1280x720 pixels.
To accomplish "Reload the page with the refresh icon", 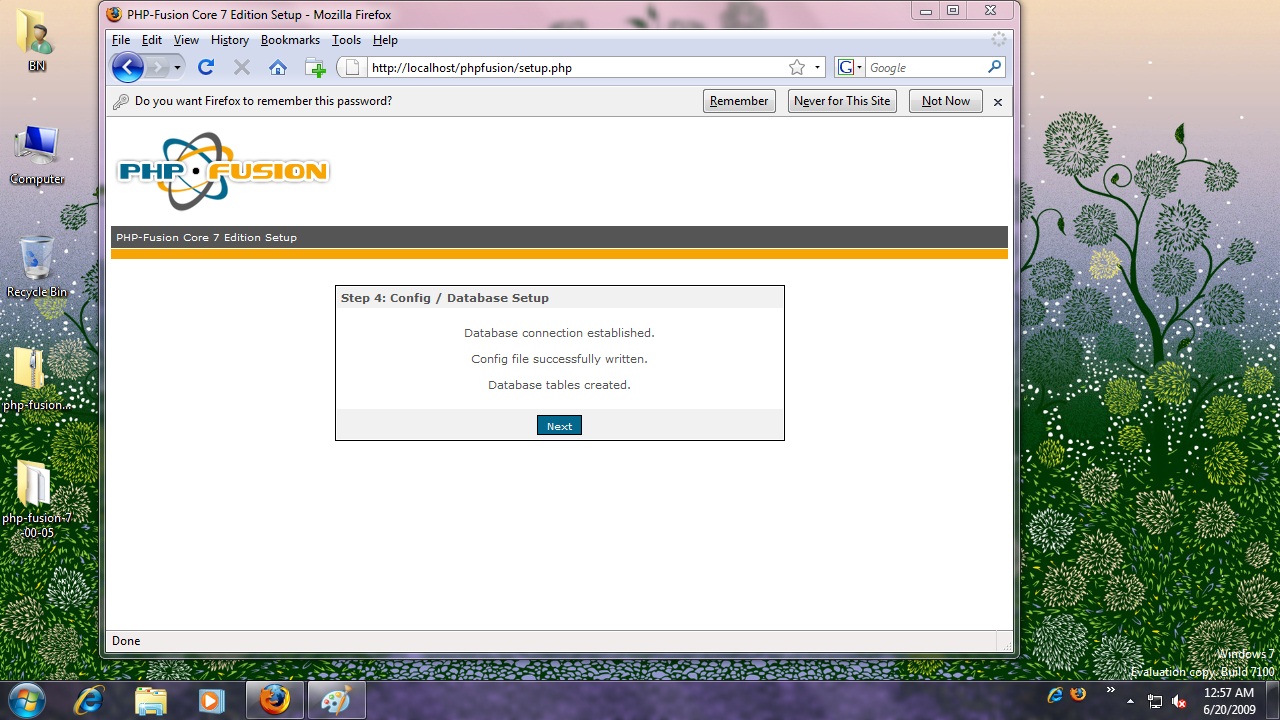I will coord(206,67).
